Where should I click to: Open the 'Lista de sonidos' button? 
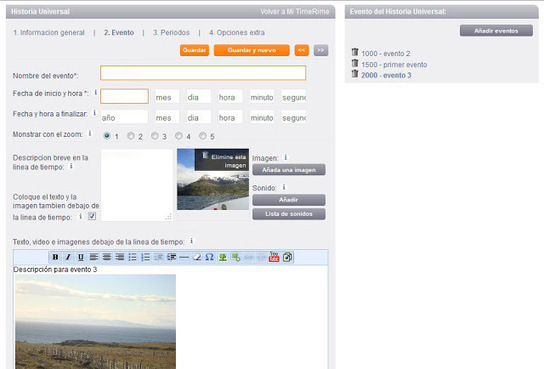(289, 214)
